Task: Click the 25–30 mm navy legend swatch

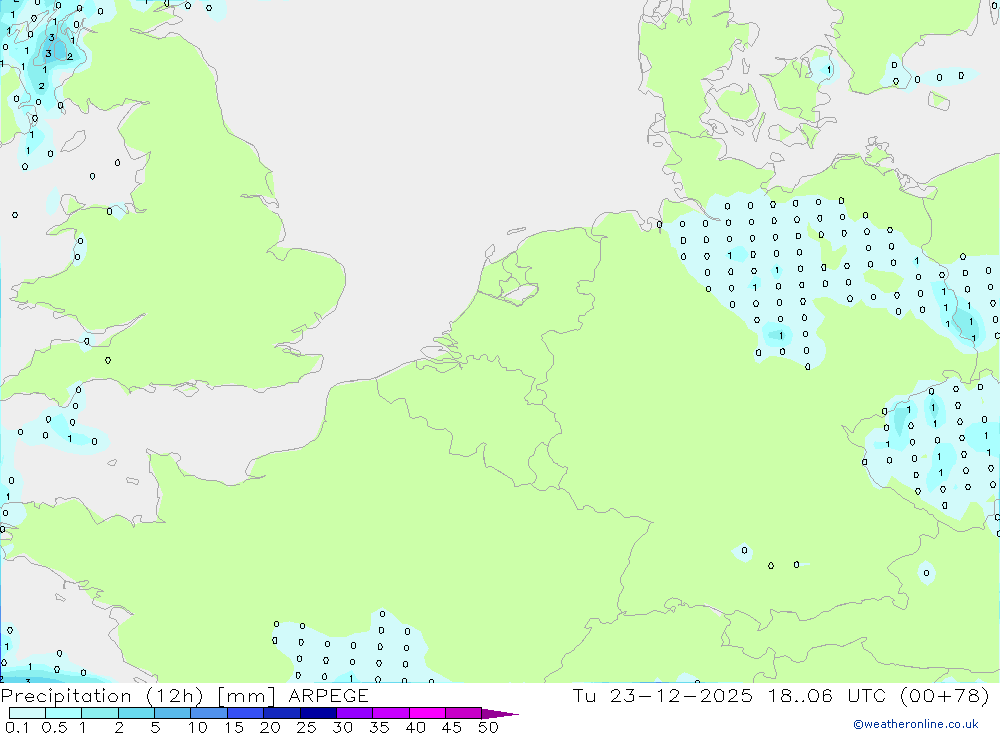Action: point(318,713)
